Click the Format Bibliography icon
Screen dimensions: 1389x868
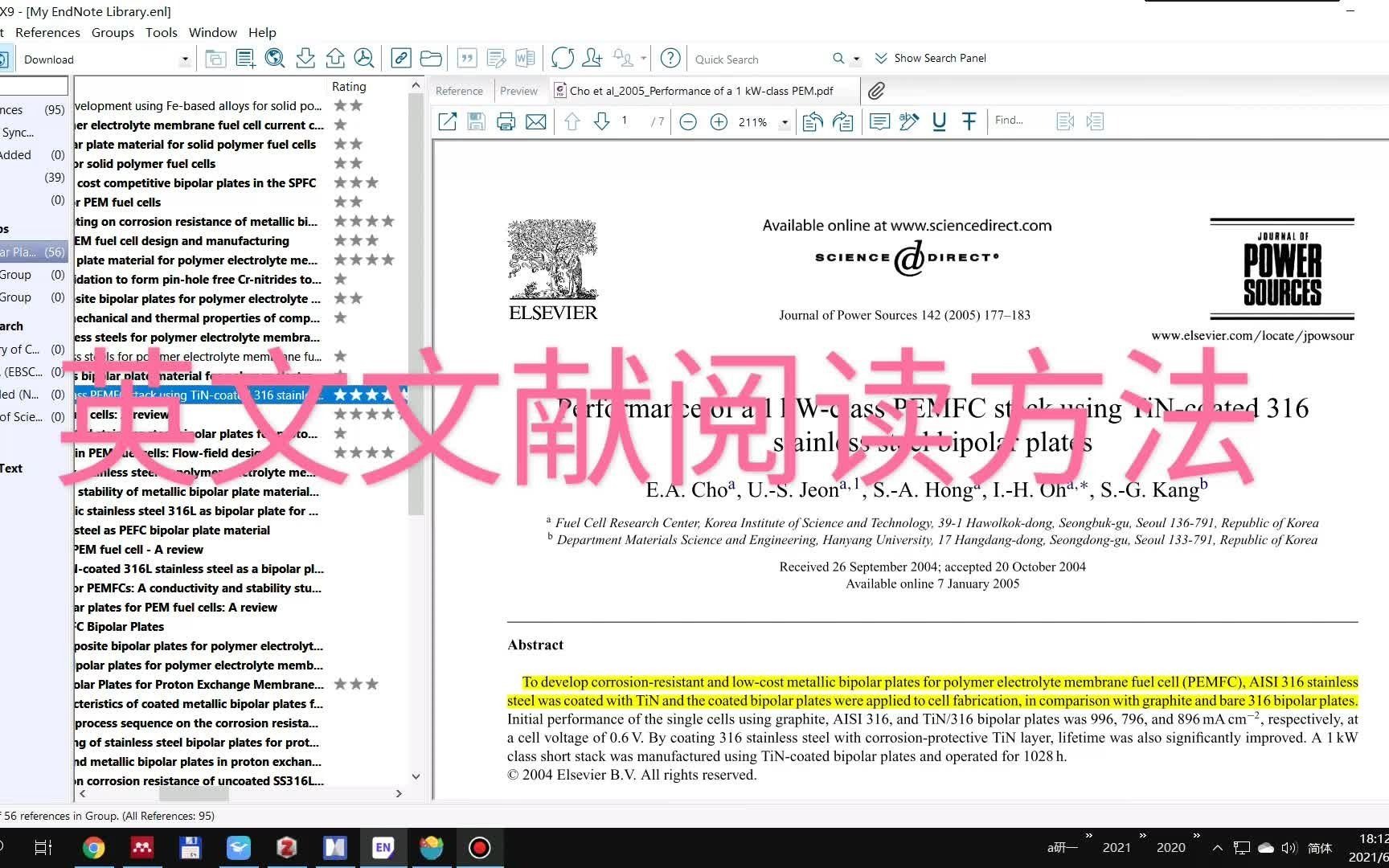click(x=497, y=58)
